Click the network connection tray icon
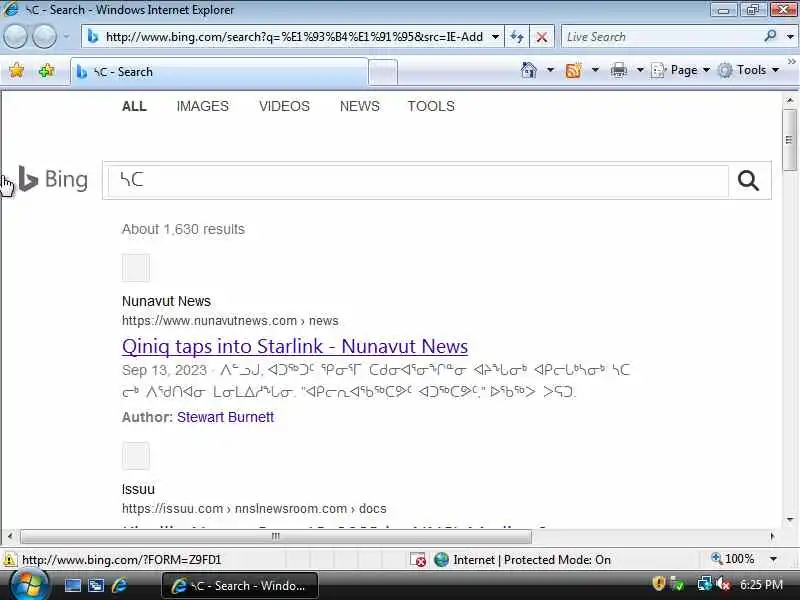 (704, 583)
